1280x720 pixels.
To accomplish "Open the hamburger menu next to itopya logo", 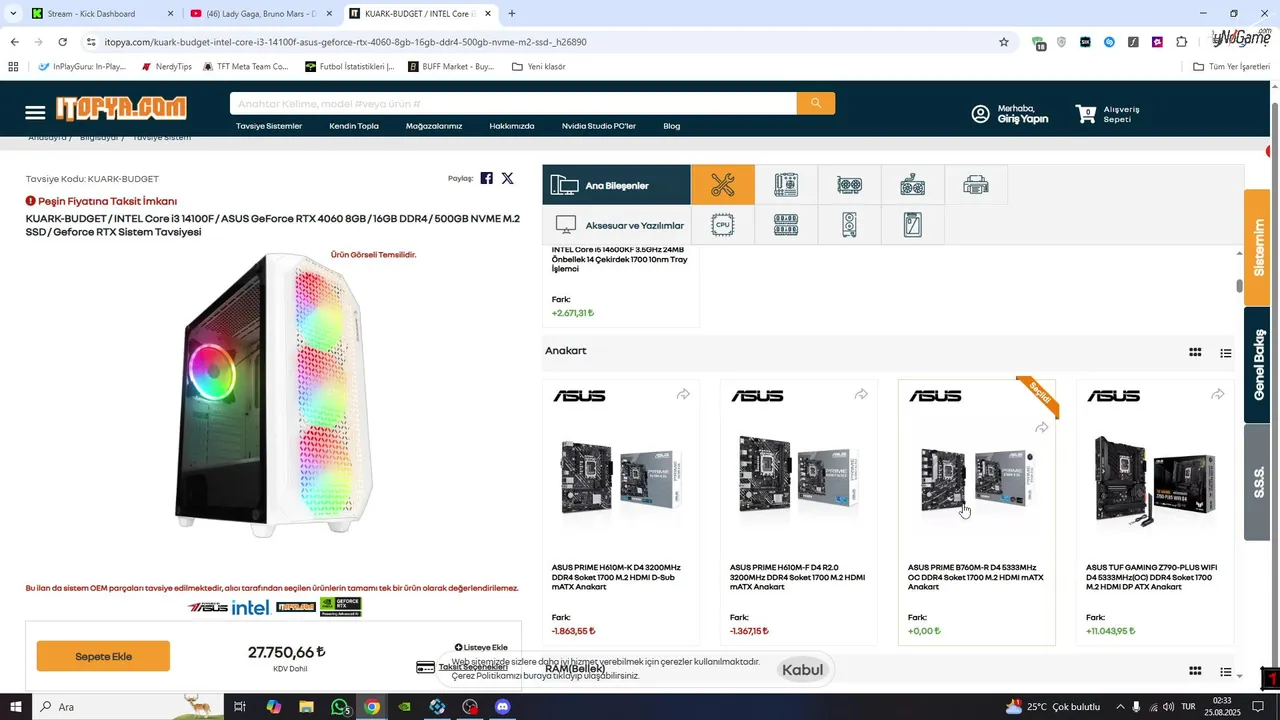I will [35, 113].
